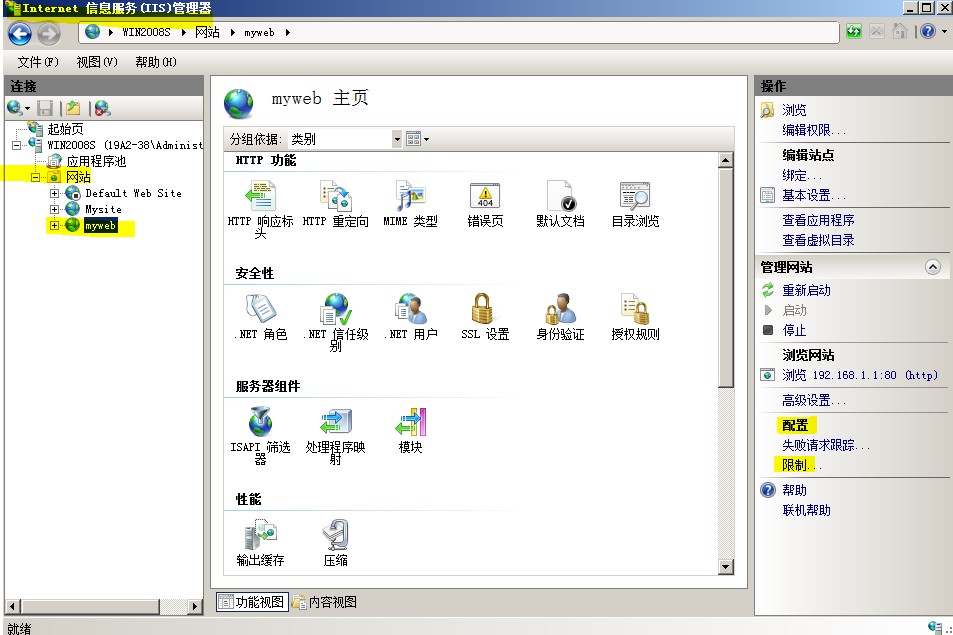Open 模块 feature
Image resolution: width=953 pixels, height=635 pixels.
point(410,430)
